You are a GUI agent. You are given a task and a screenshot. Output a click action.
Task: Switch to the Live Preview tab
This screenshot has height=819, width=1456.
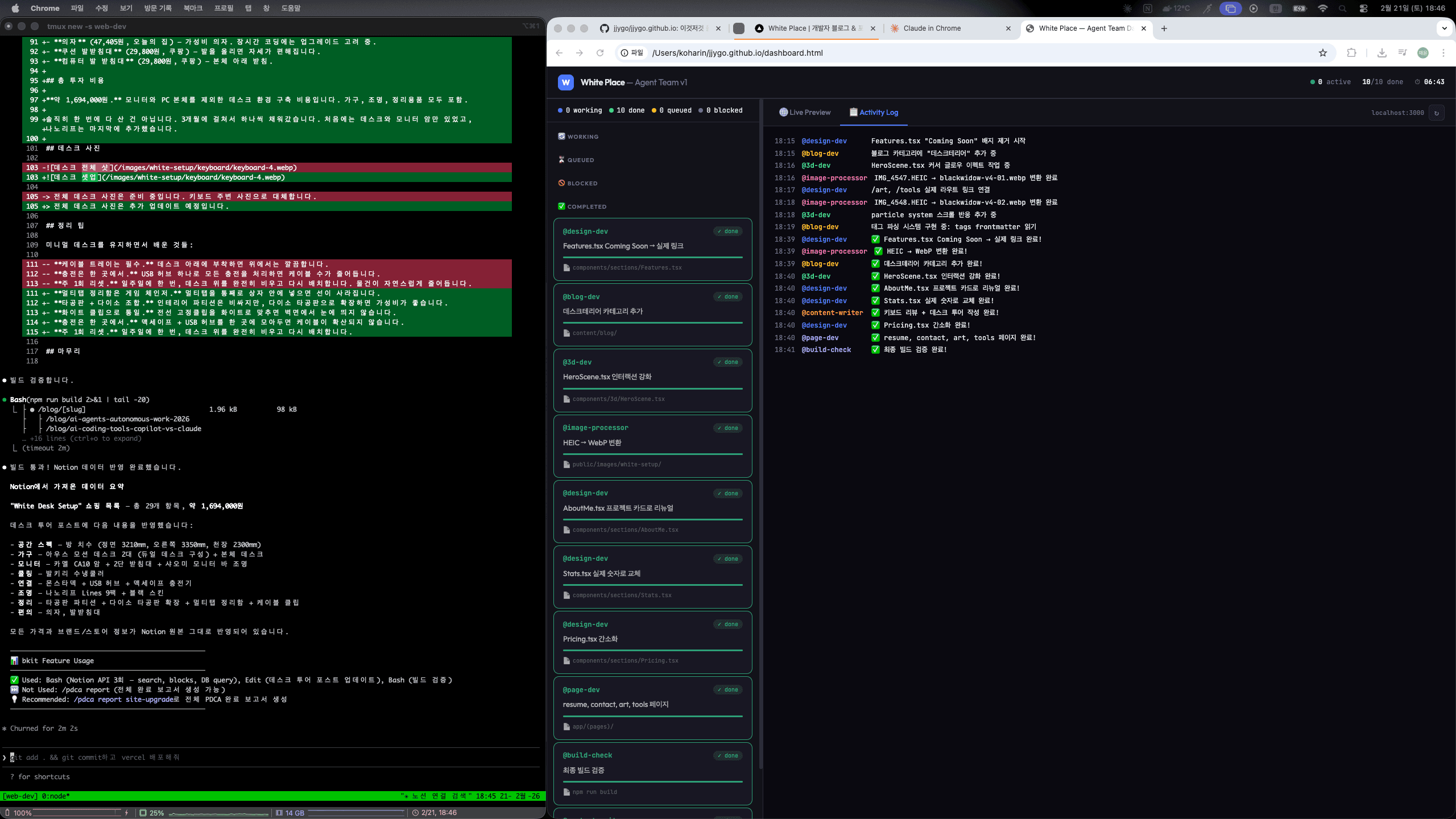coord(805,113)
